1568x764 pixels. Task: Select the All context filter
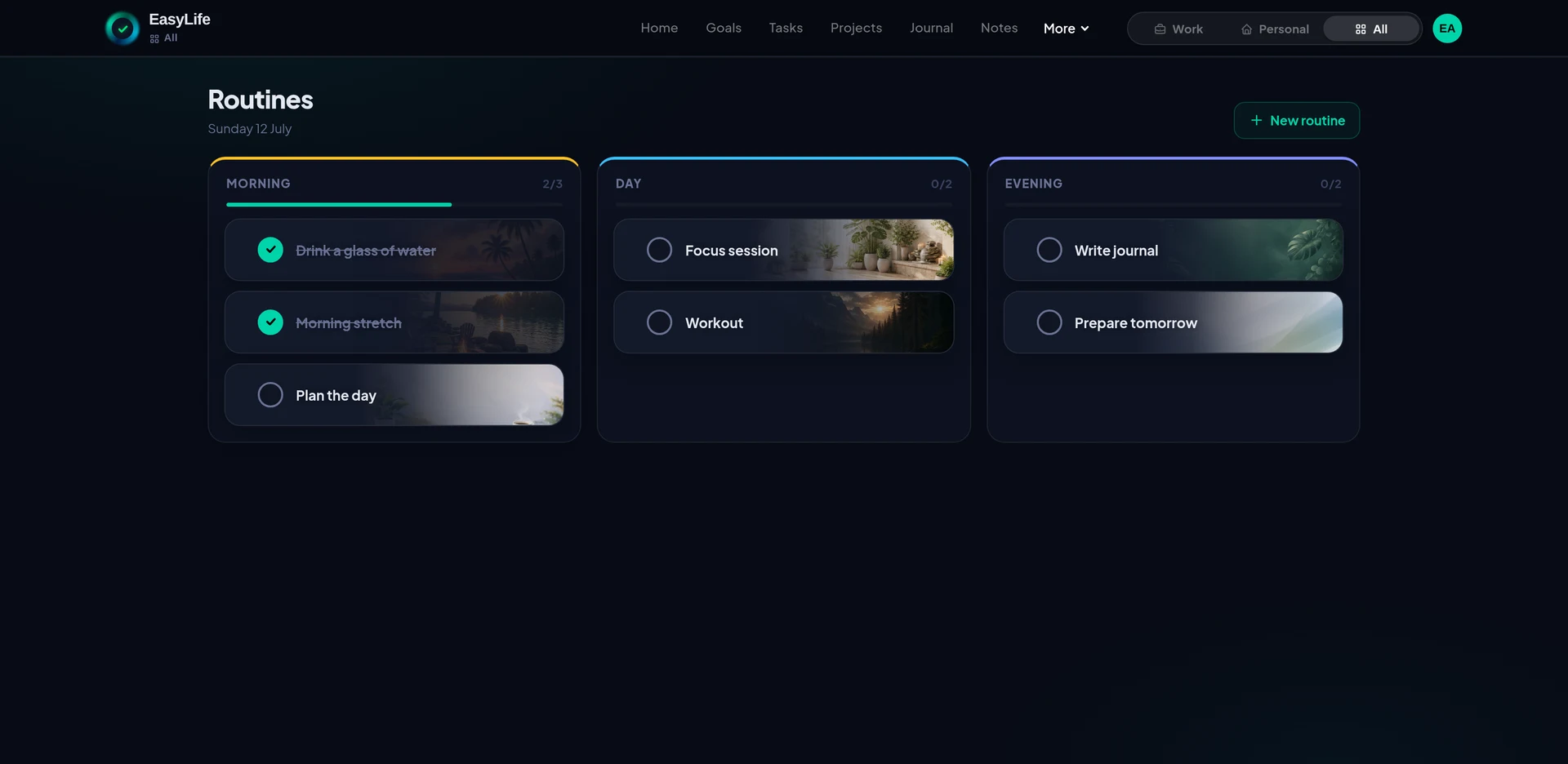1371,29
